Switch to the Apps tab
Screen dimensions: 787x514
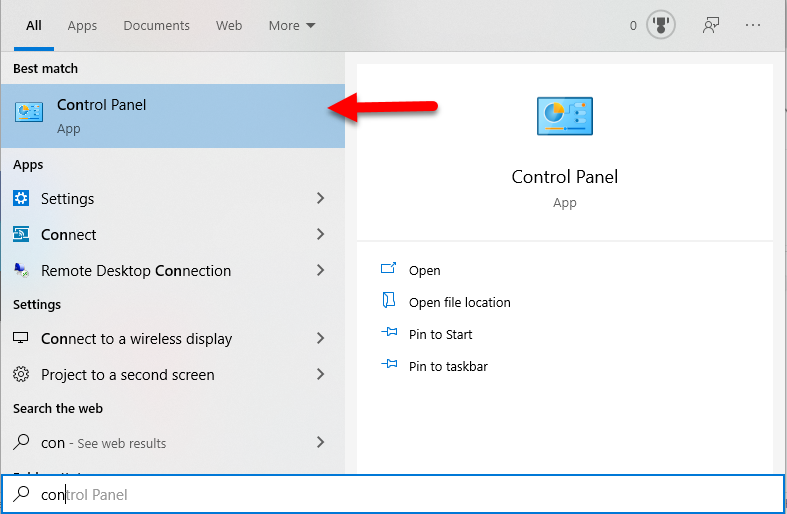point(82,26)
